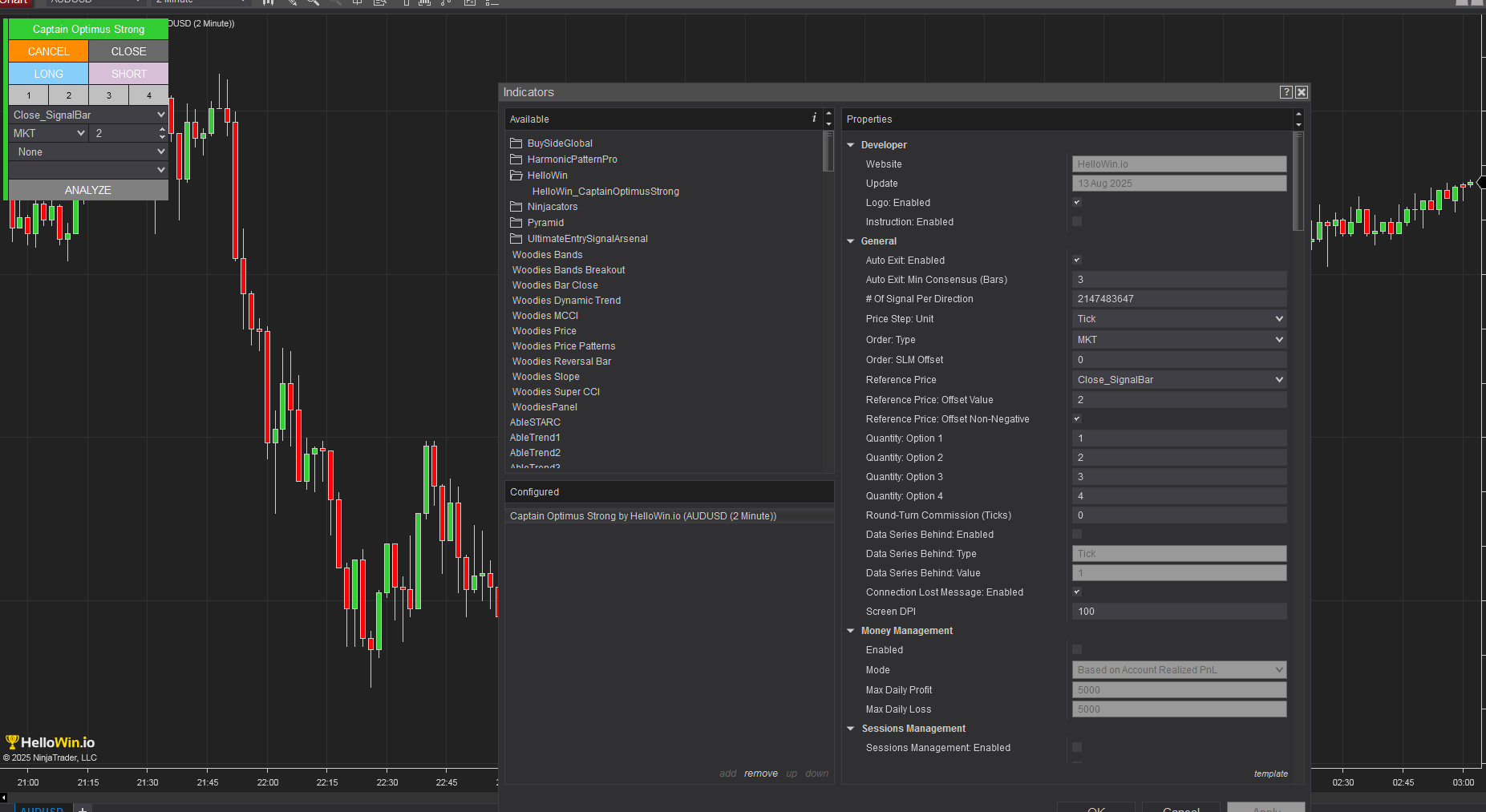This screenshot has height=812, width=1486.
Task: Open the Pyramid folder icon
Action: [516, 223]
